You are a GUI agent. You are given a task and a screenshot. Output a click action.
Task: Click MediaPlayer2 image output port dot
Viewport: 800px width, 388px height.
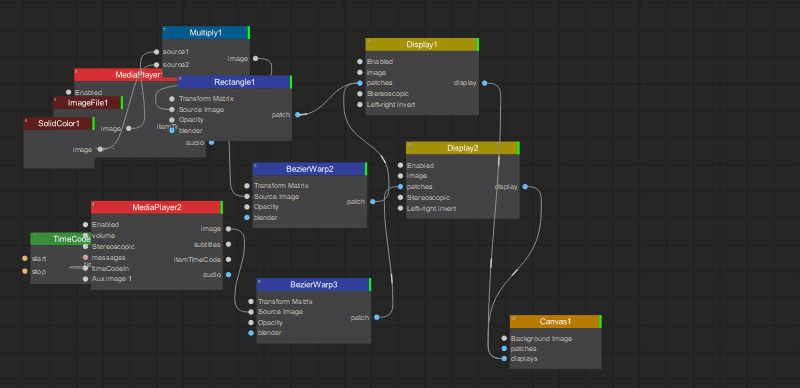coord(228,229)
